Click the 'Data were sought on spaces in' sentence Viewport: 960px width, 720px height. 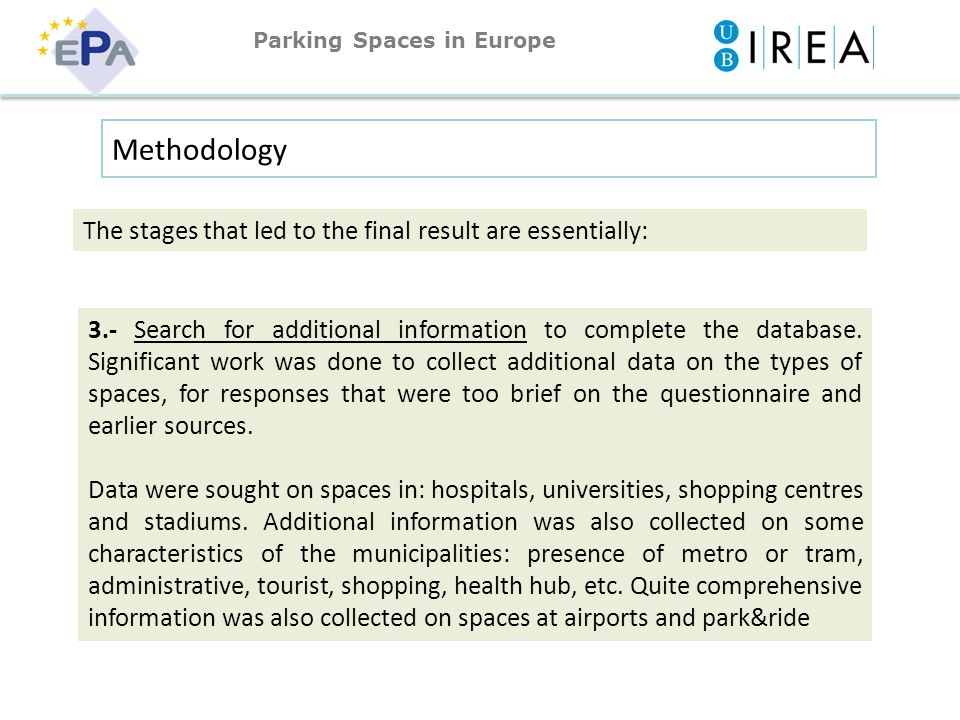(x=257, y=490)
